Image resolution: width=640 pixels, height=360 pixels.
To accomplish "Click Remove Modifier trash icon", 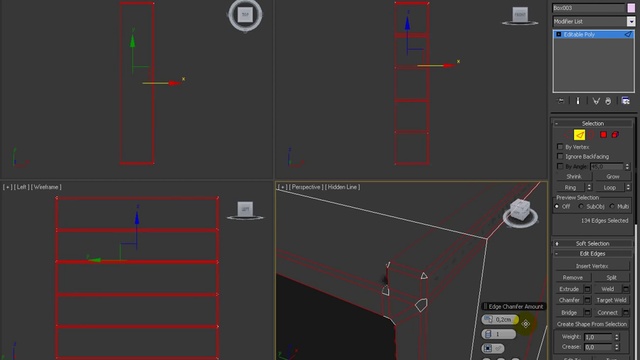I will 608,101.
